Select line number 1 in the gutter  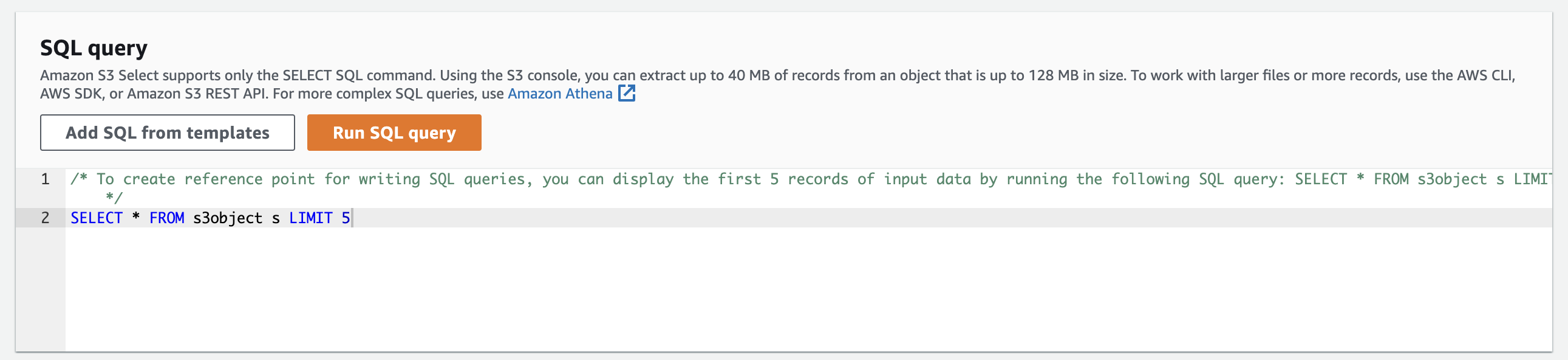(x=45, y=179)
